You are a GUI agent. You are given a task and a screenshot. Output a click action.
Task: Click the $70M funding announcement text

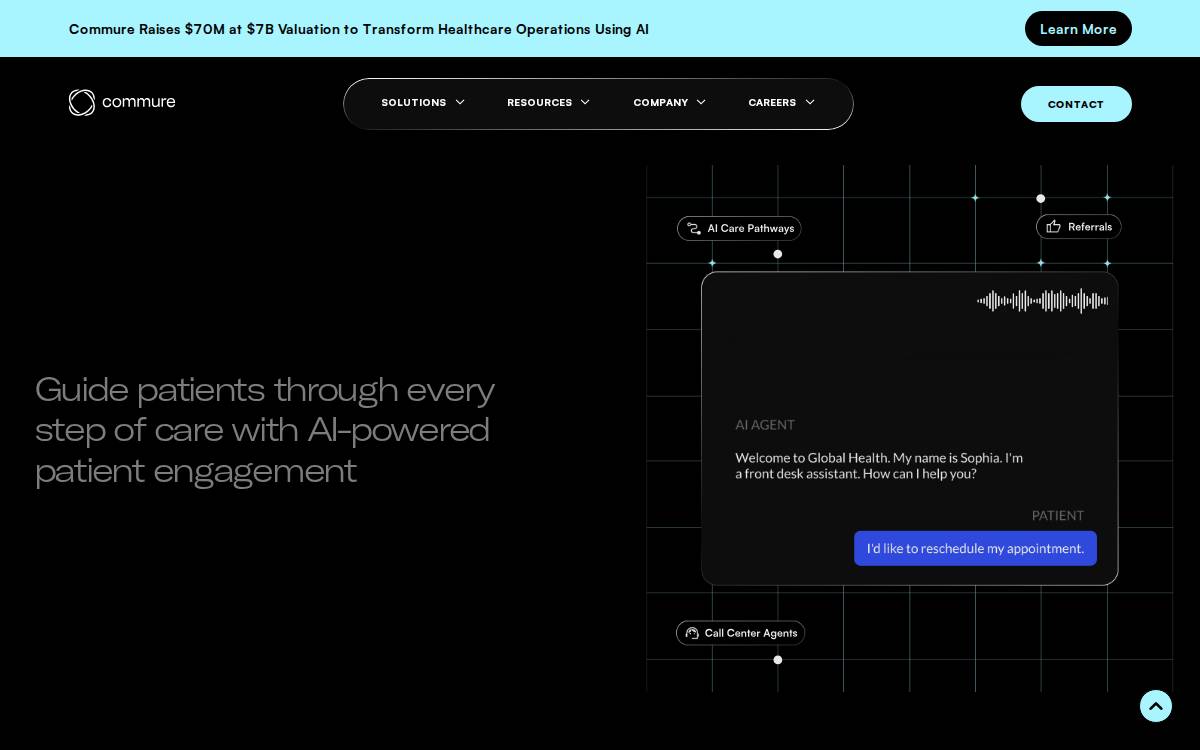click(359, 29)
